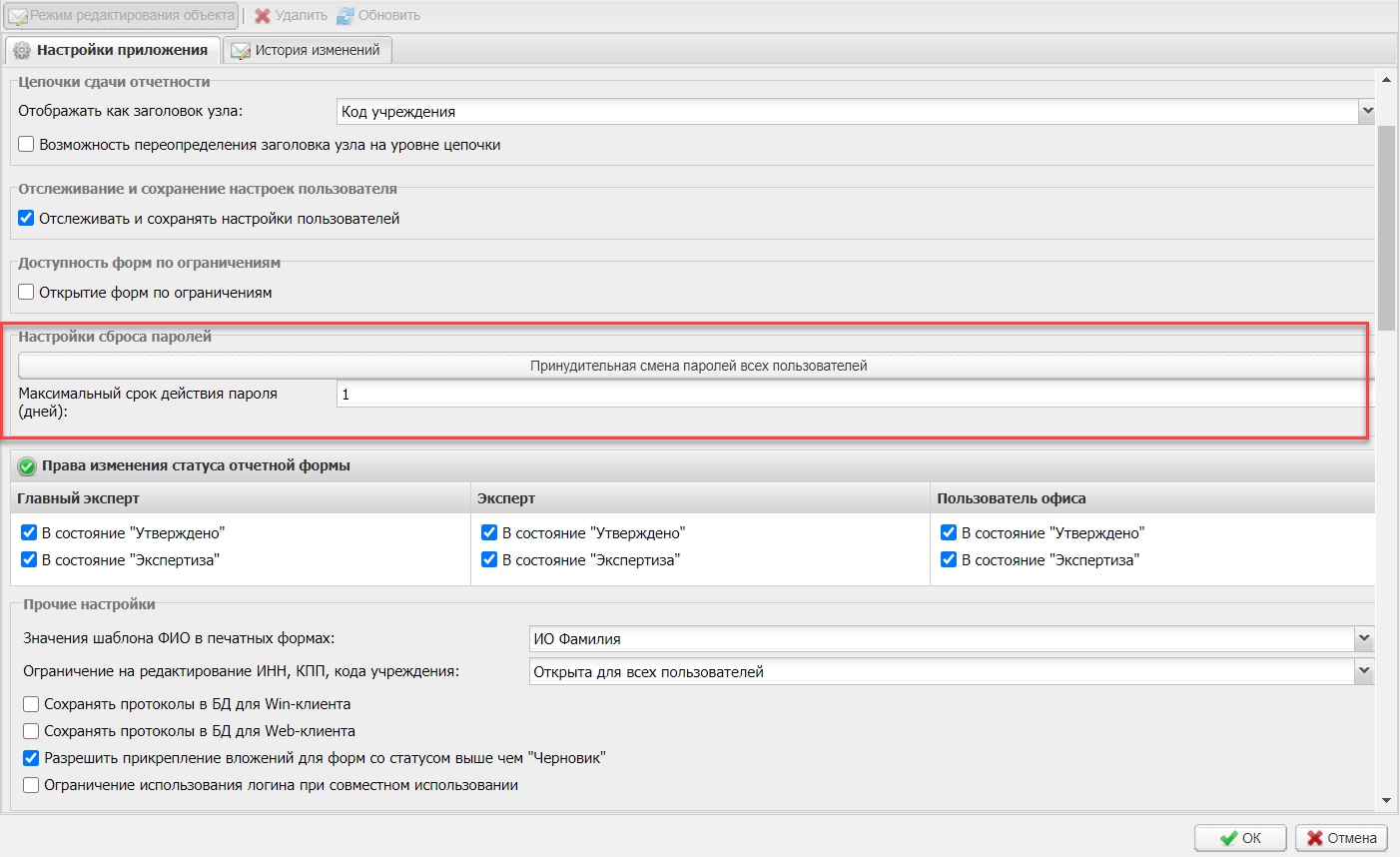This screenshot has width=1400, height=857.
Task: Confirm settings with the OK button
Action: (x=1240, y=838)
